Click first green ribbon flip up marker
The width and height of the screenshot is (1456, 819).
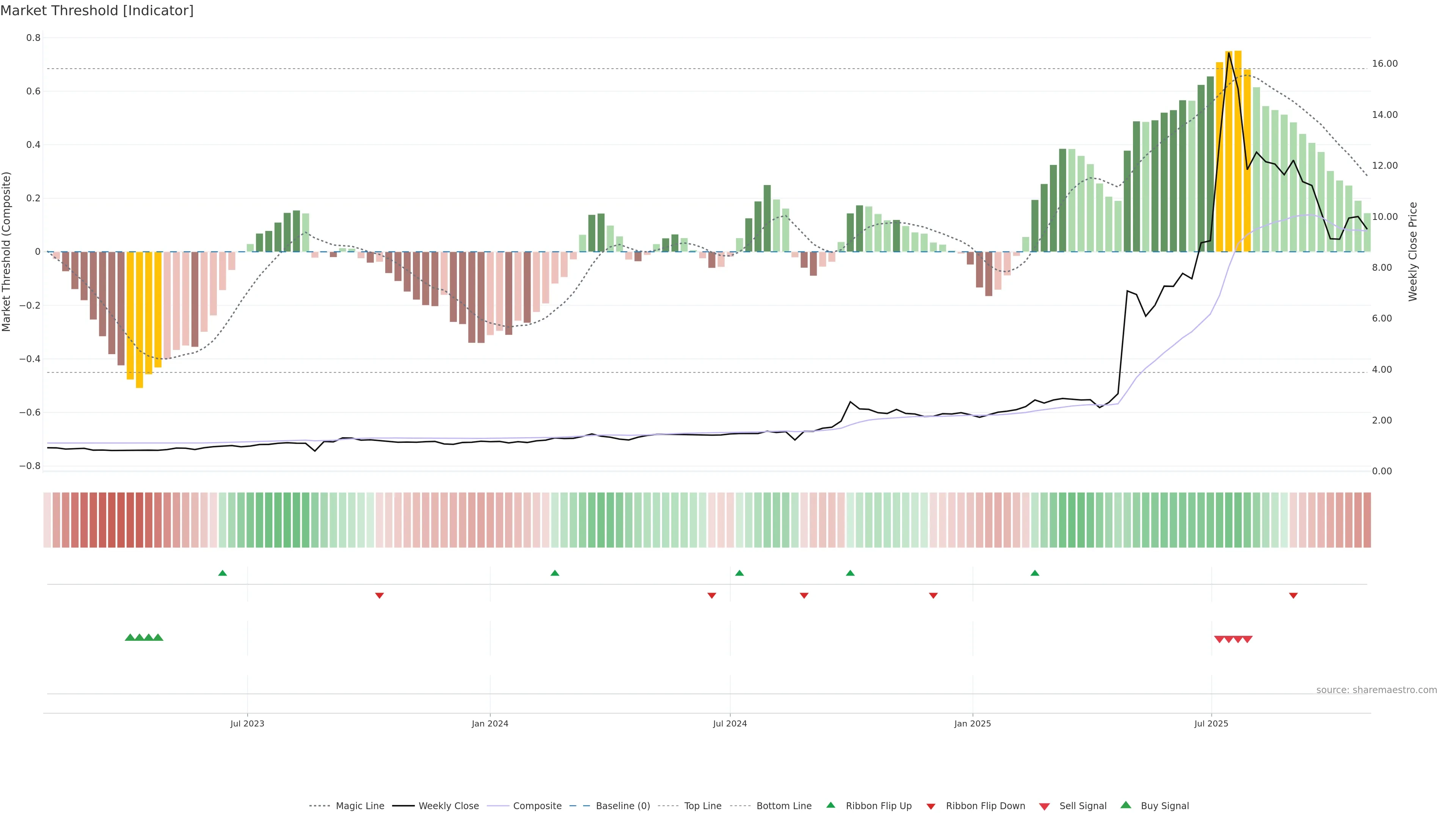coord(223,573)
